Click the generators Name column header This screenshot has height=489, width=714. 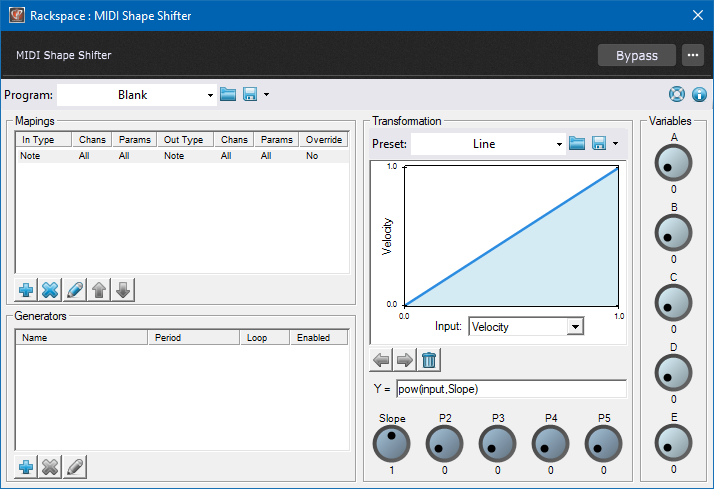tap(82, 337)
